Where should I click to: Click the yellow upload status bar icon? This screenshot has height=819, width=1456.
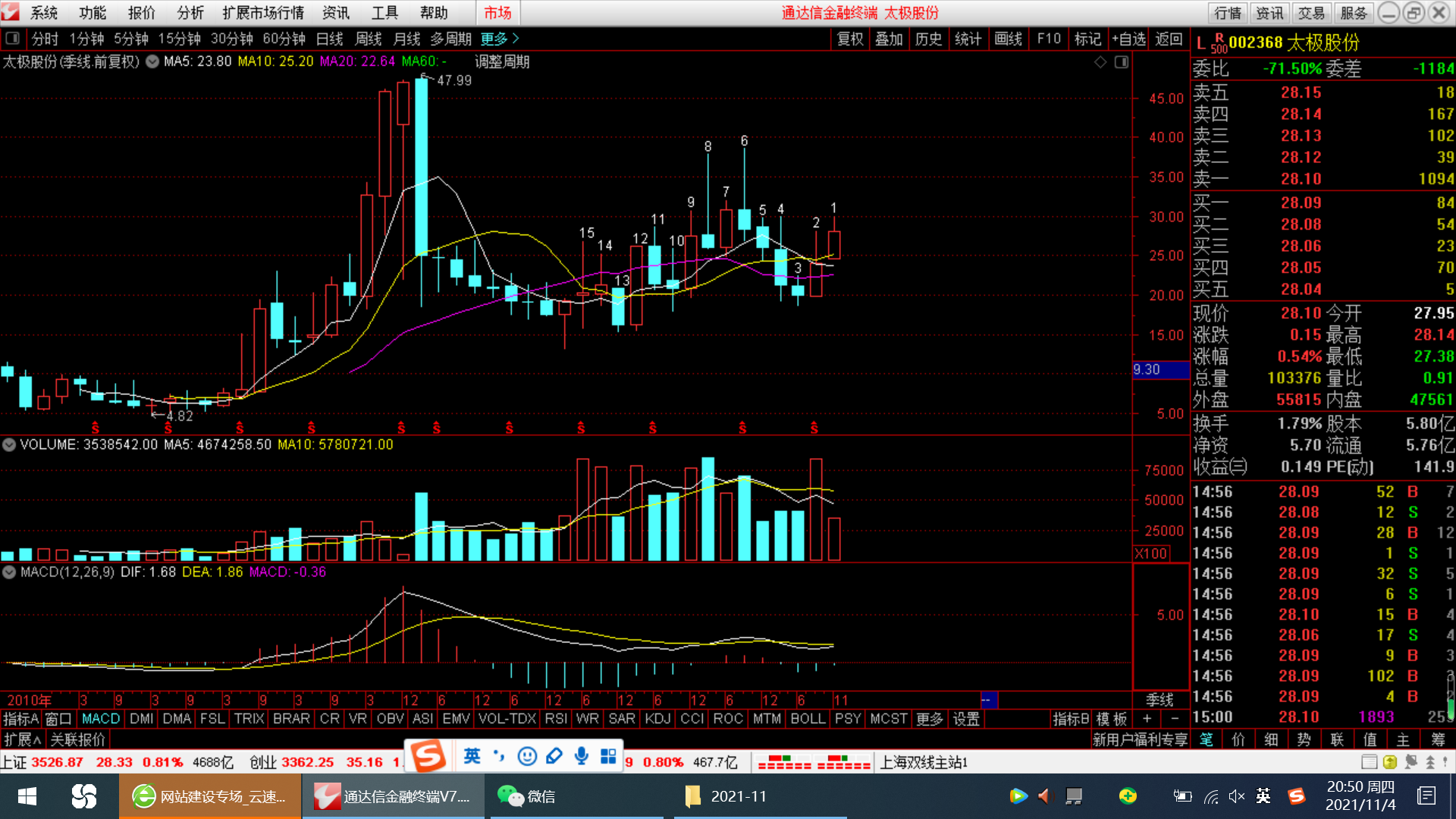[x=1389, y=762]
